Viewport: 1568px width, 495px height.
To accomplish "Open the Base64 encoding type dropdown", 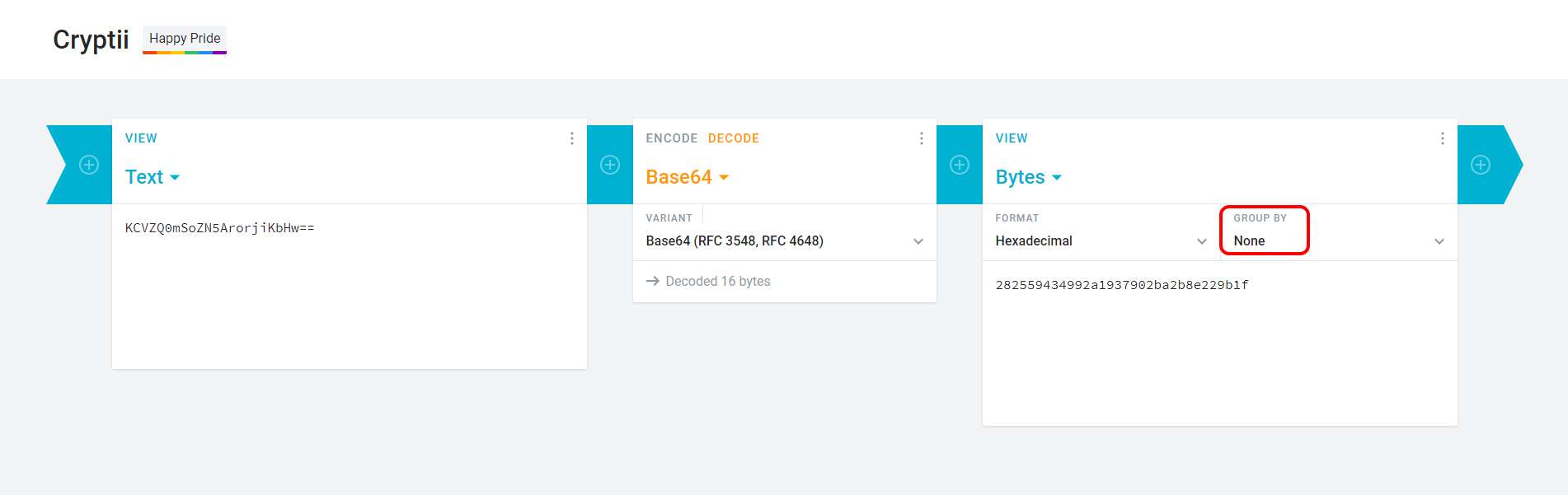I will [687, 177].
